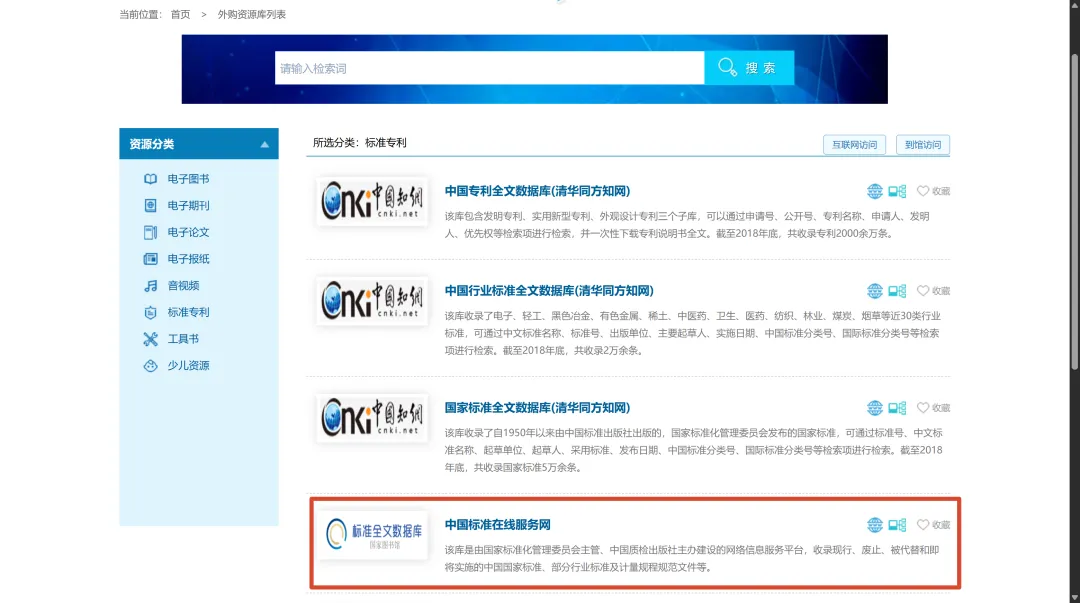Select the 少儿资源 icon
Screen dimensions: 1080x603
point(150,366)
